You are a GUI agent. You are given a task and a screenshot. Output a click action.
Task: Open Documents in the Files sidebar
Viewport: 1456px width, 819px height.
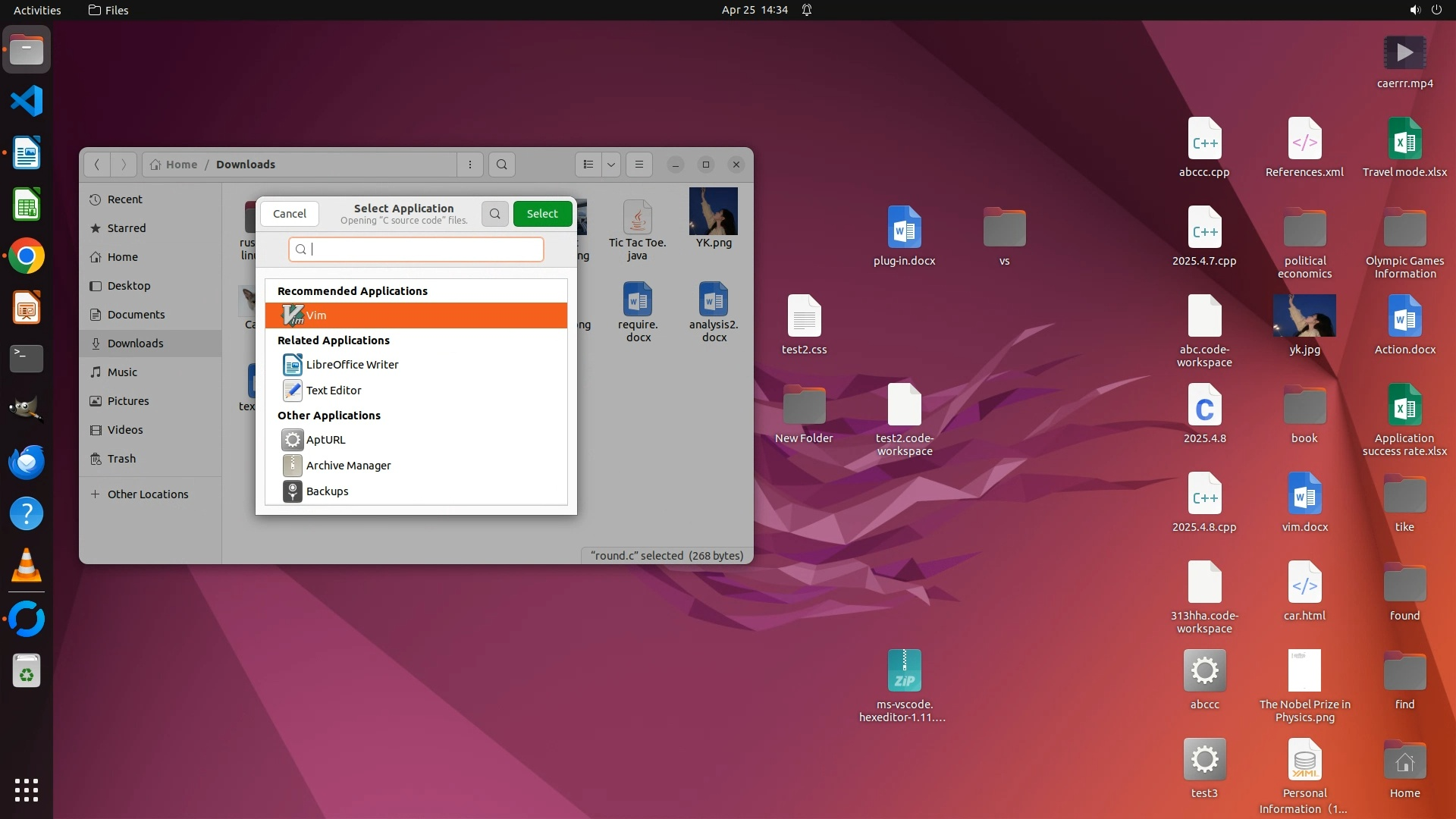click(x=136, y=315)
